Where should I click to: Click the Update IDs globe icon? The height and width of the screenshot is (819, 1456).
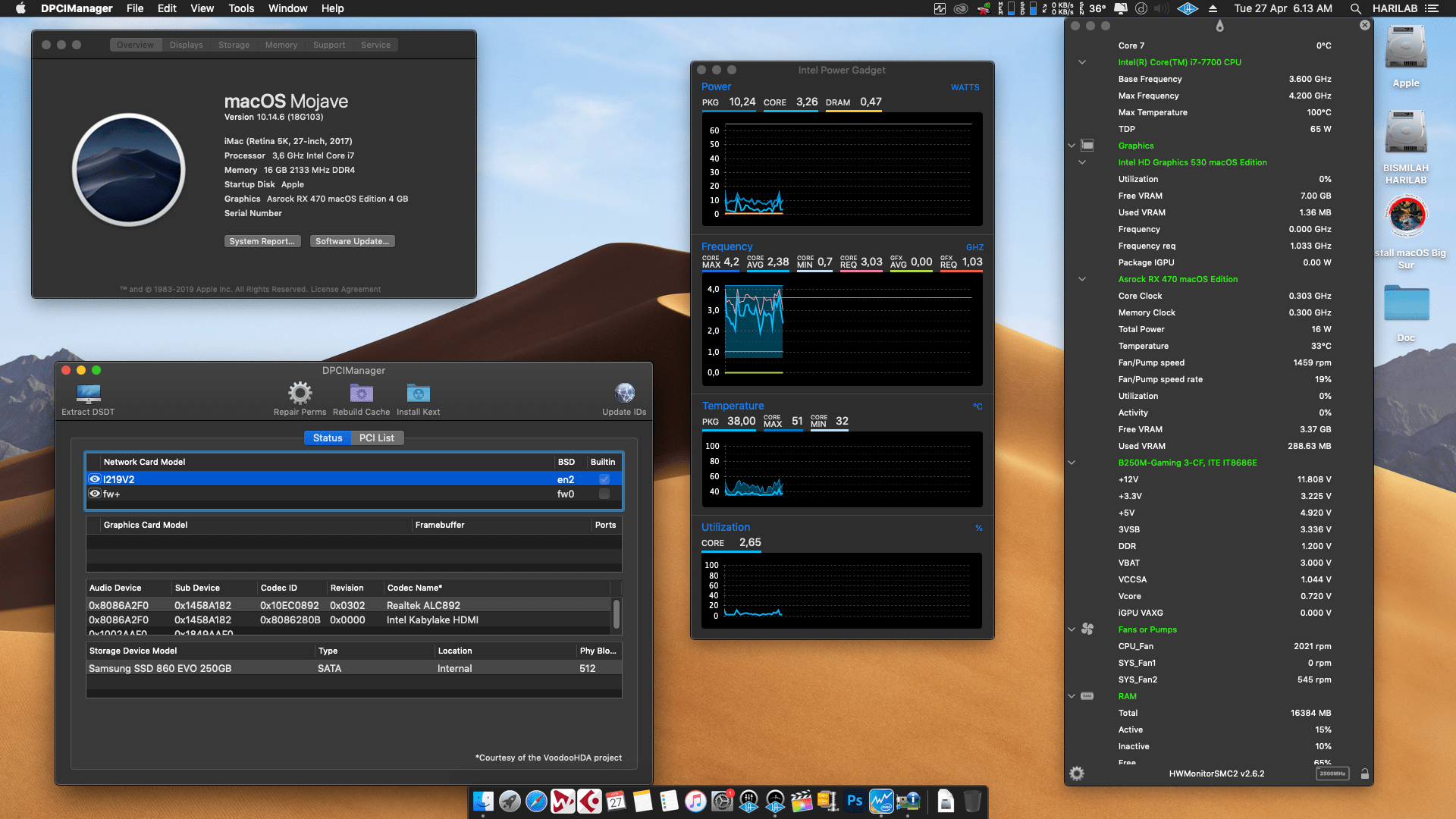(625, 393)
